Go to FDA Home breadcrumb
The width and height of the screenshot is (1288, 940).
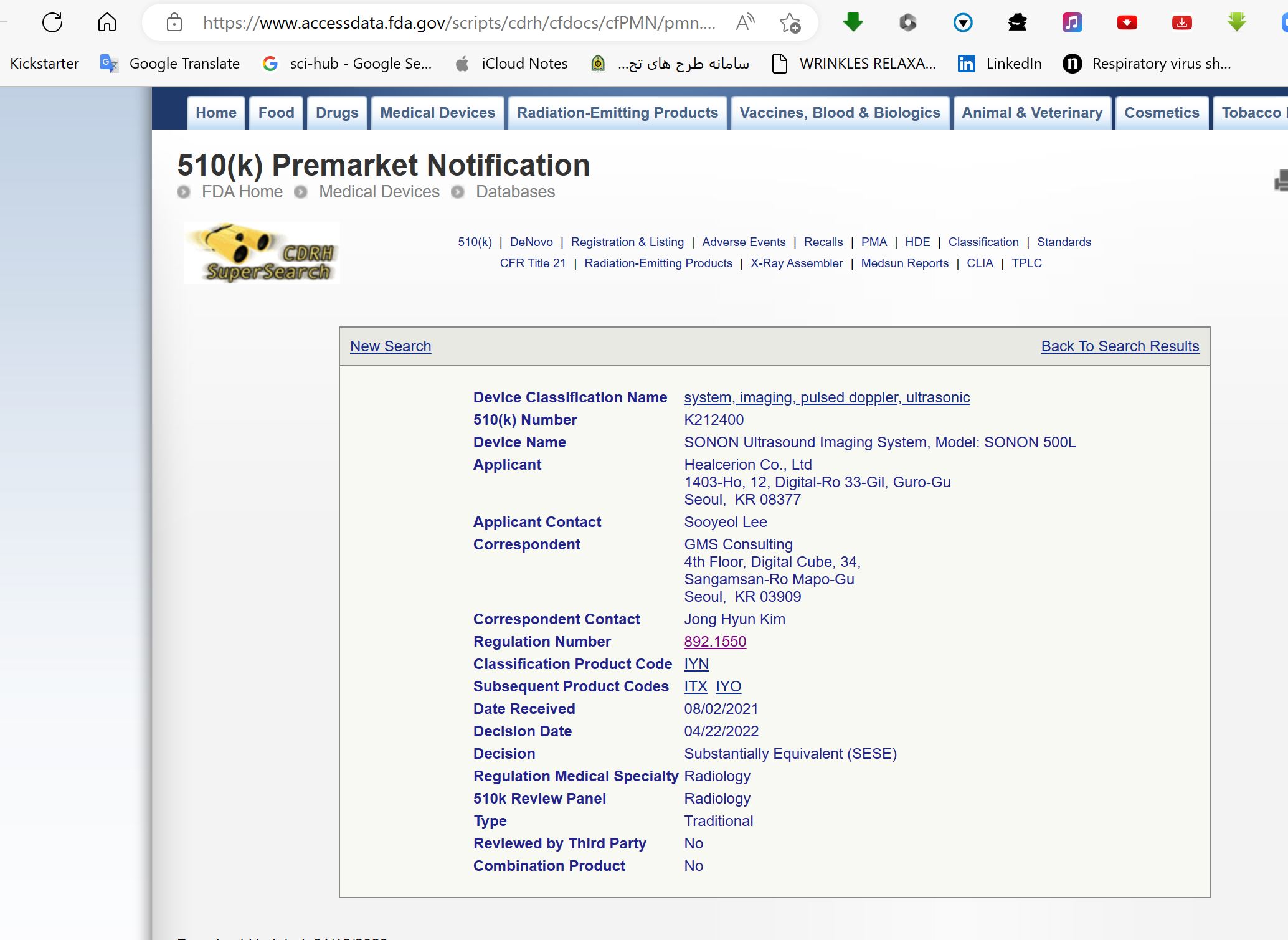242,192
